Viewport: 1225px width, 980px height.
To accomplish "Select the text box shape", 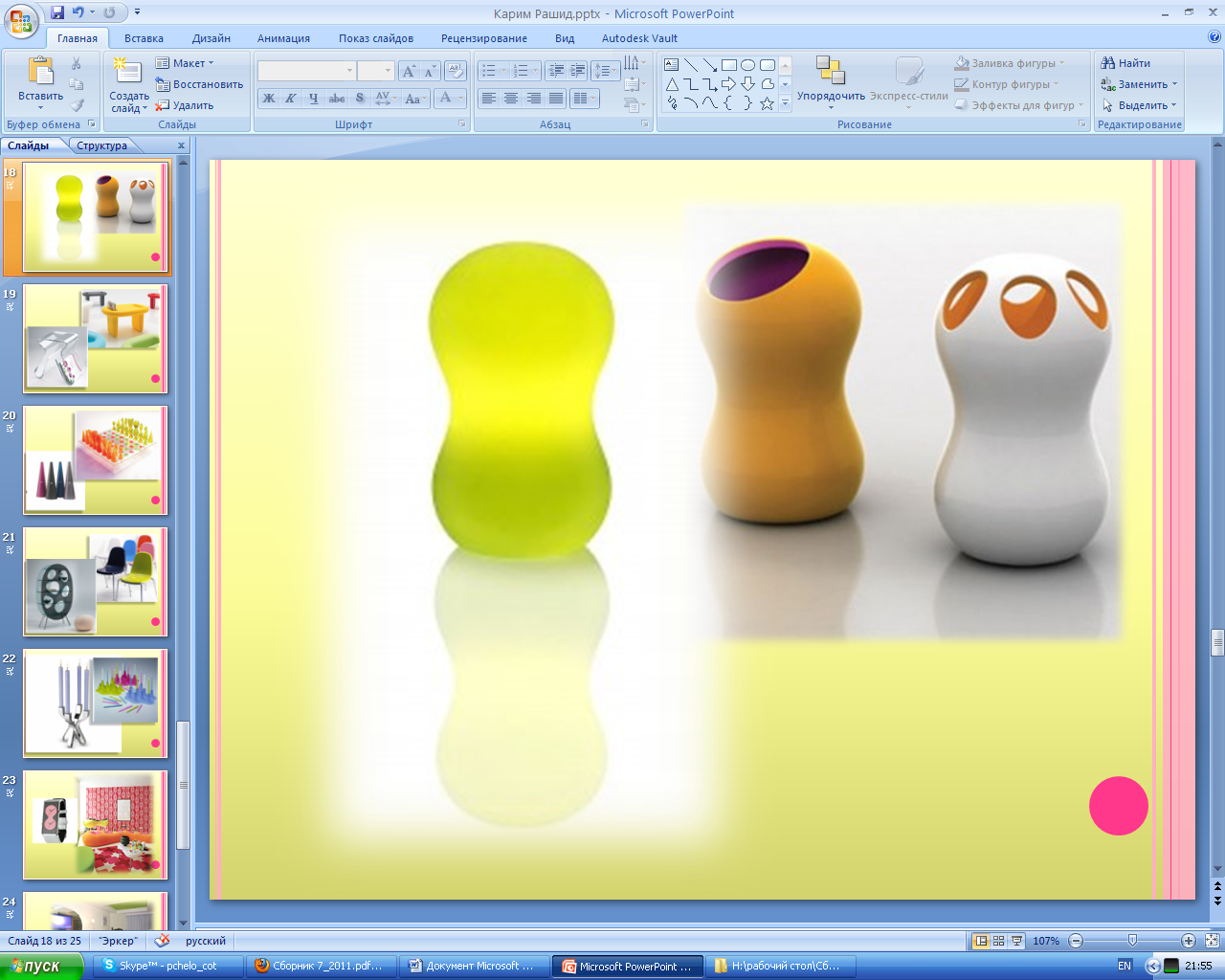I will point(672,65).
